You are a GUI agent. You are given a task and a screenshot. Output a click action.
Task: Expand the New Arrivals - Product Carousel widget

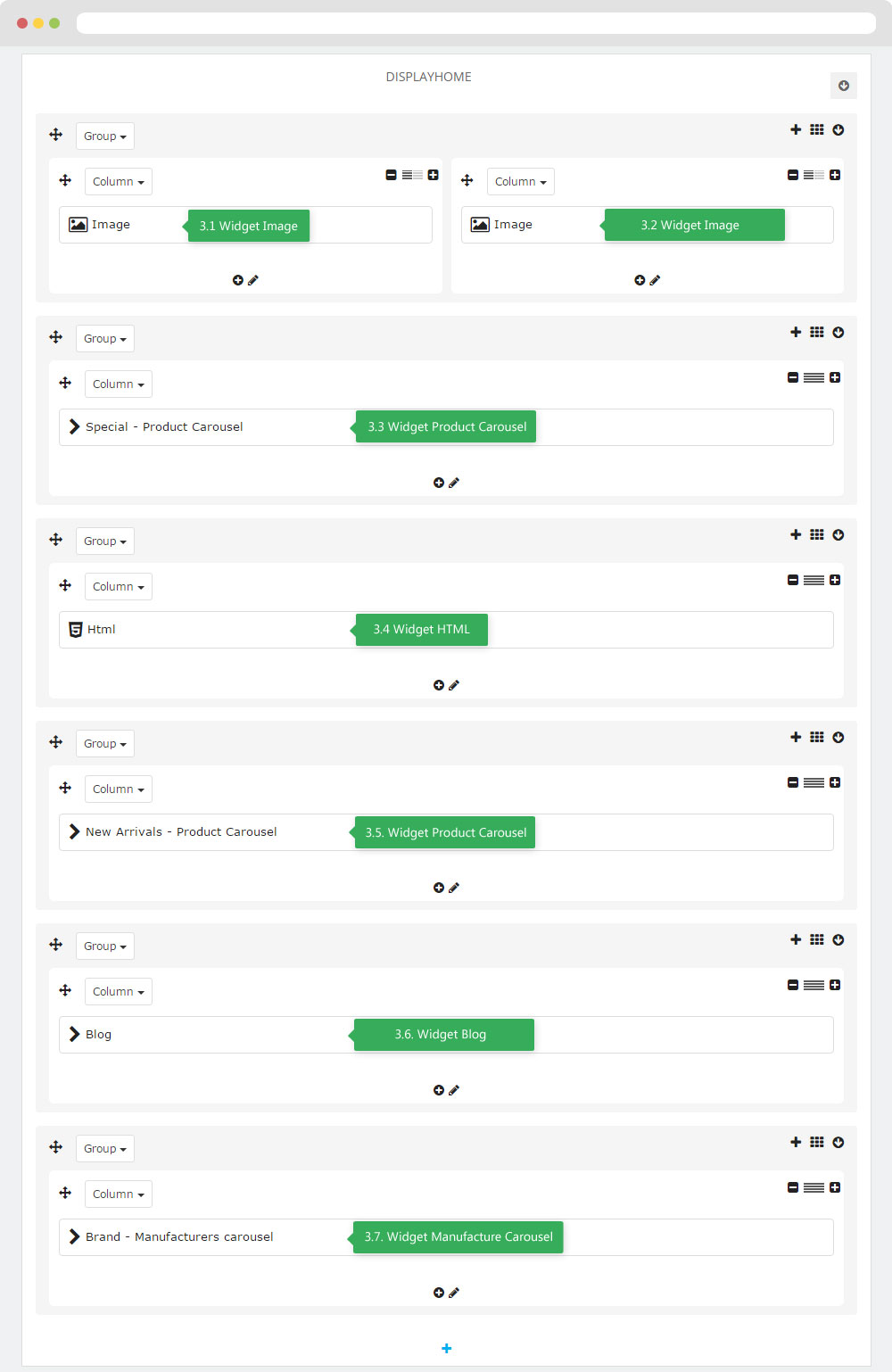pos(75,832)
